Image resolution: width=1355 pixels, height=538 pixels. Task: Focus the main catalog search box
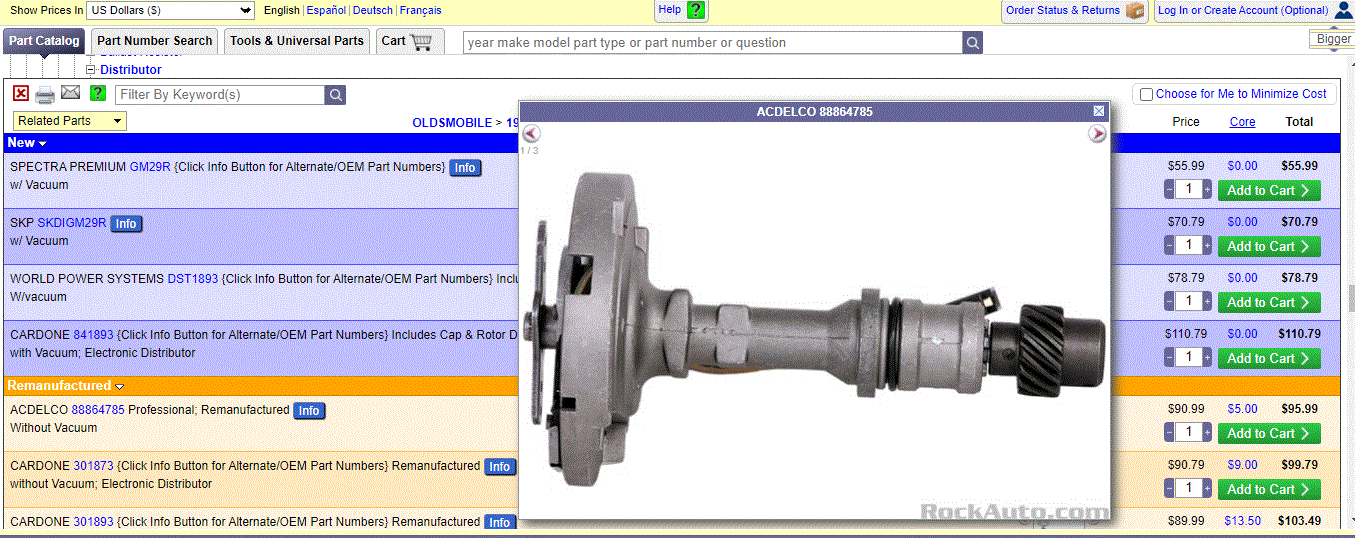(x=713, y=43)
